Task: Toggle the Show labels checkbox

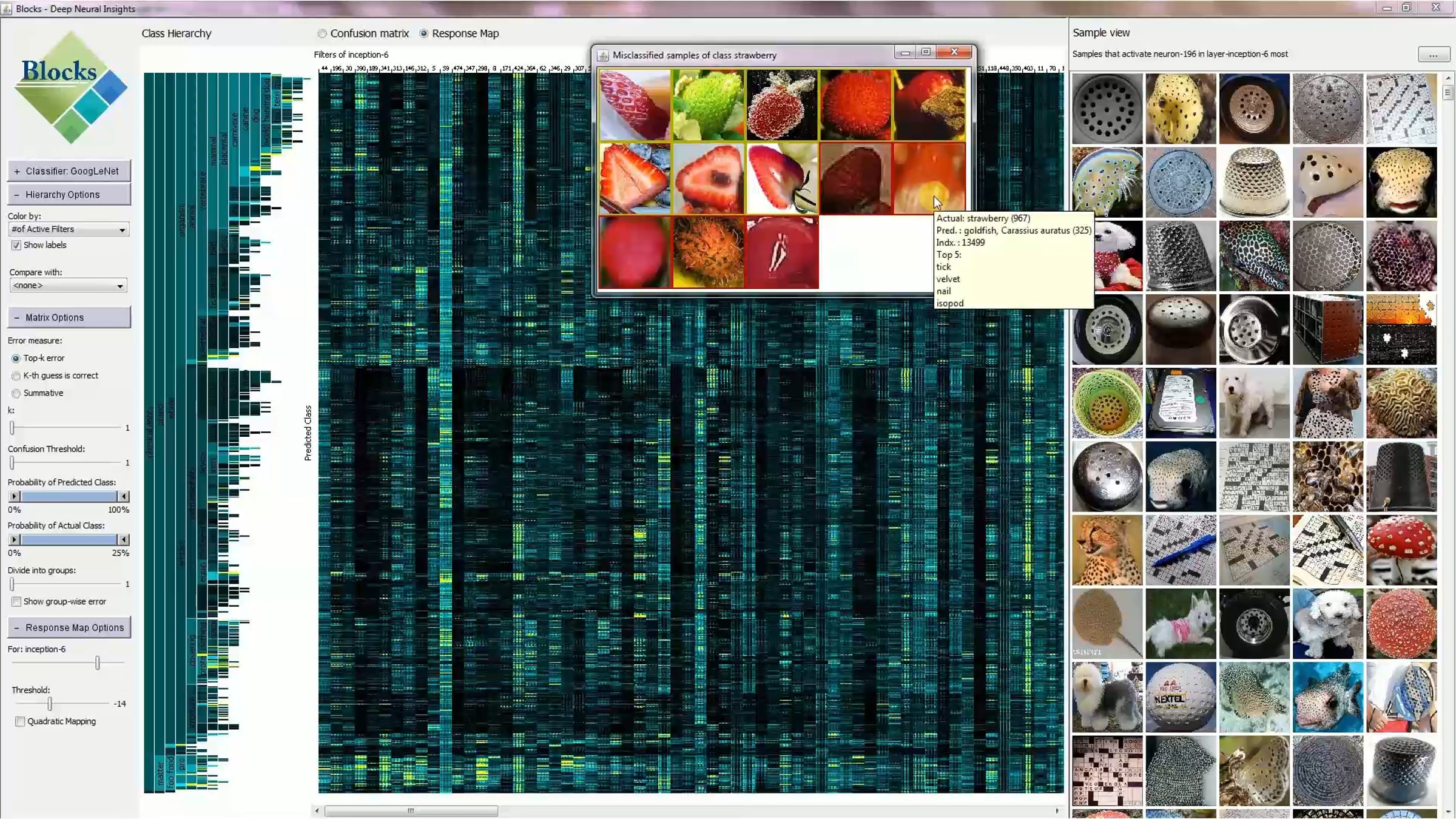Action: (x=16, y=245)
